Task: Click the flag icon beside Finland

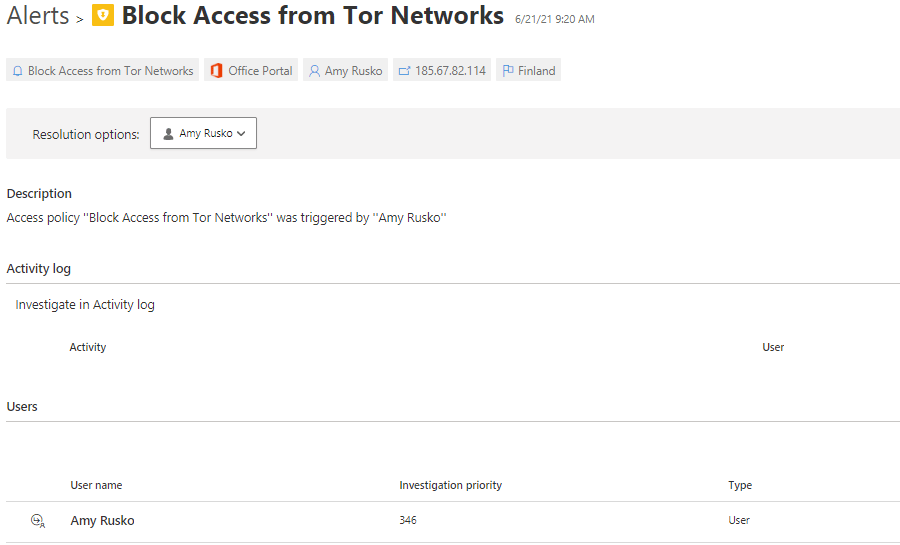Action: [507, 71]
